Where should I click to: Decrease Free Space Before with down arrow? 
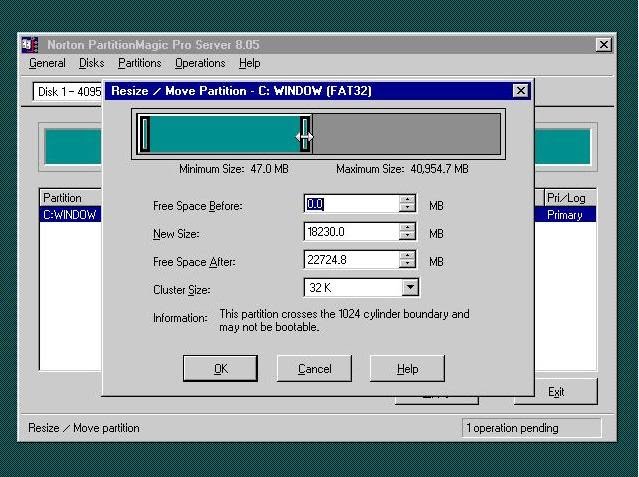click(407, 208)
